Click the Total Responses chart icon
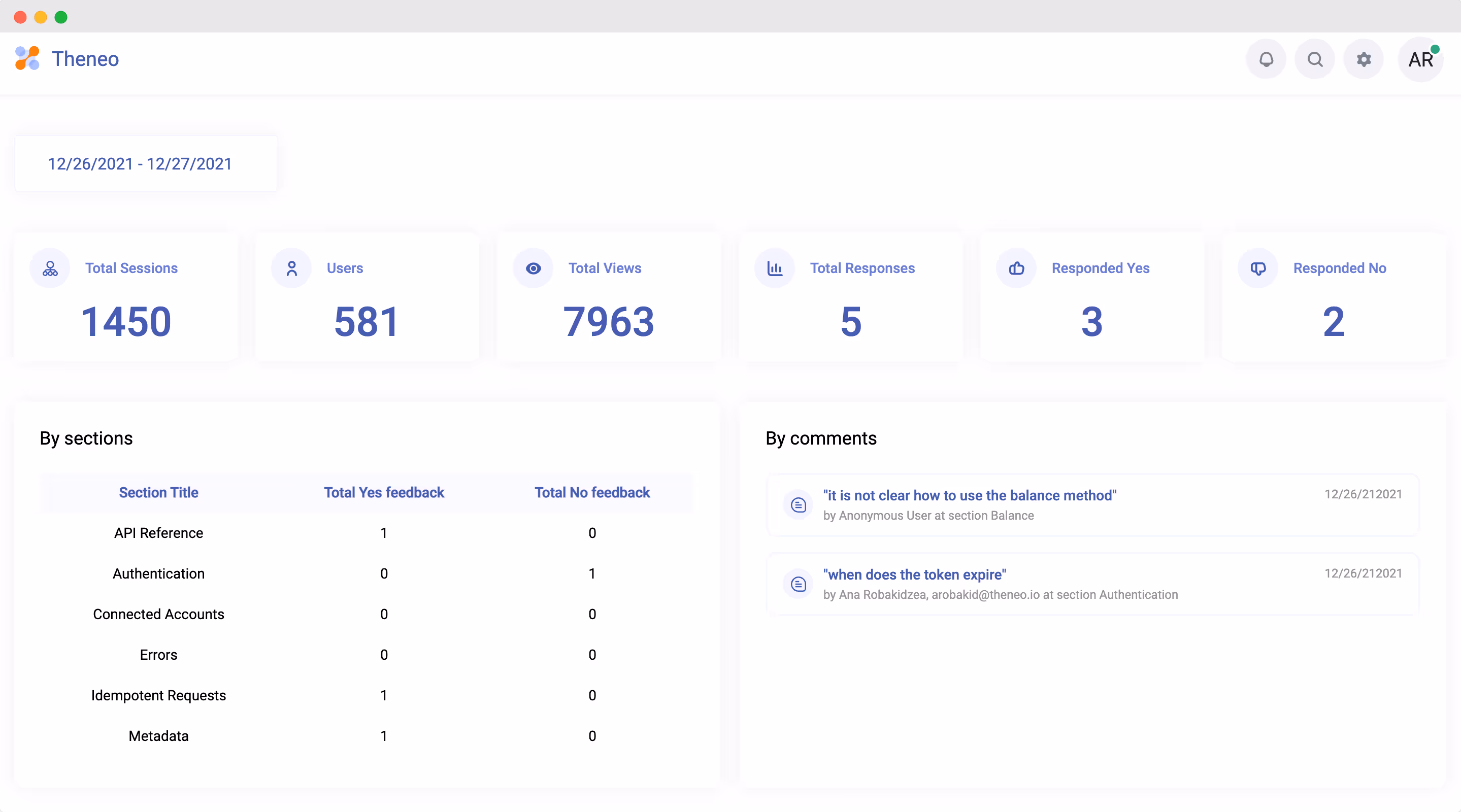This screenshot has width=1461, height=812. click(775, 268)
